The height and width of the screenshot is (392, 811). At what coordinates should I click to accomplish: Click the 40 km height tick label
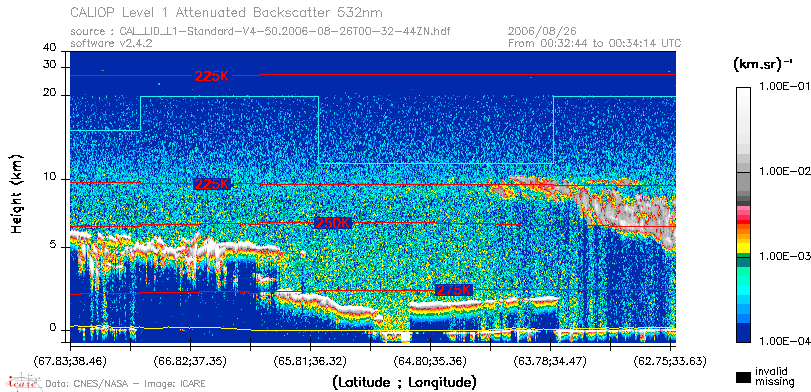point(50,48)
